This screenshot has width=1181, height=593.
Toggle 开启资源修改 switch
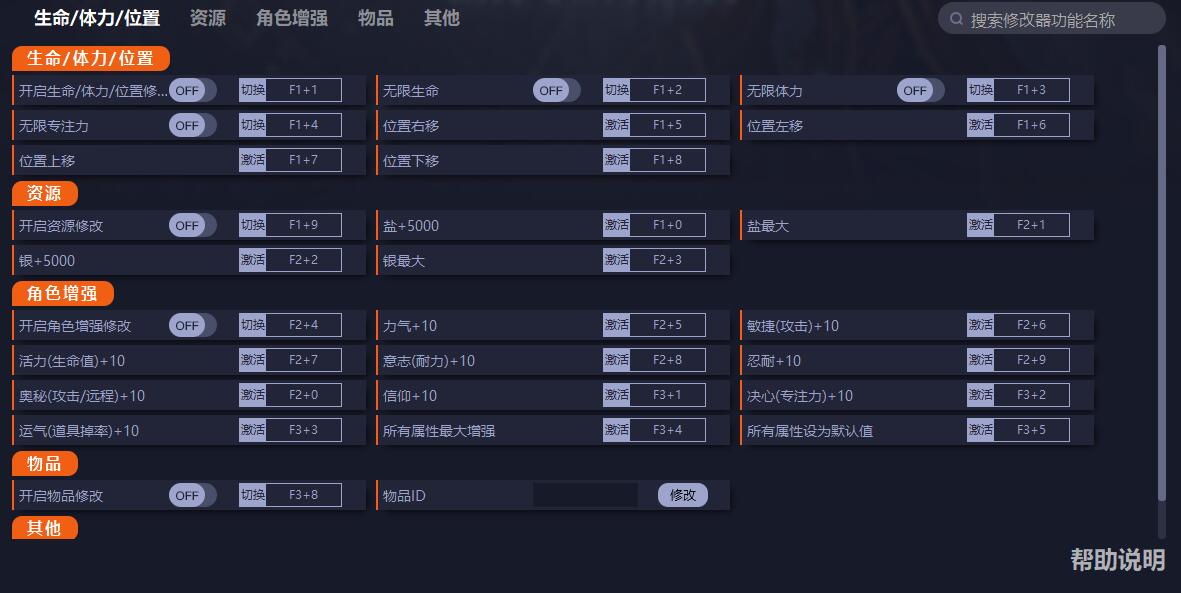tap(192, 225)
